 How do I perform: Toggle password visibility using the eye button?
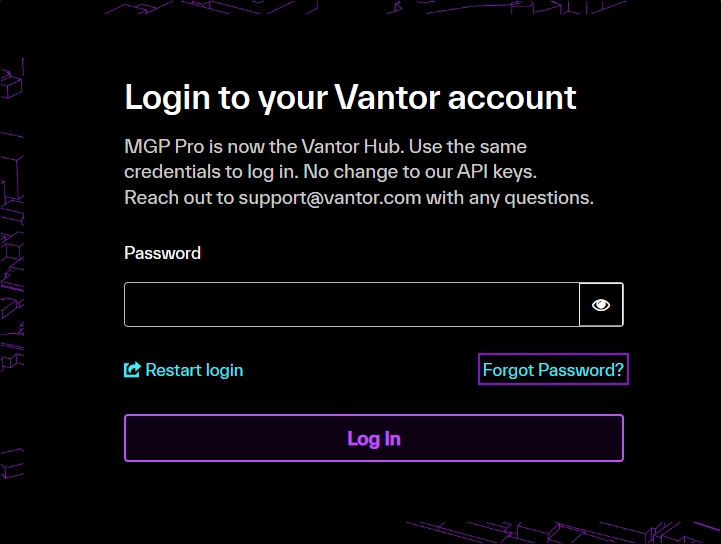(601, 305)
